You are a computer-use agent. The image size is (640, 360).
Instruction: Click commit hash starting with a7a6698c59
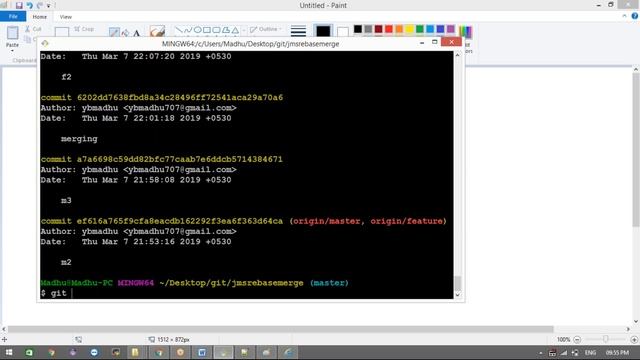[x=180, y=159]
